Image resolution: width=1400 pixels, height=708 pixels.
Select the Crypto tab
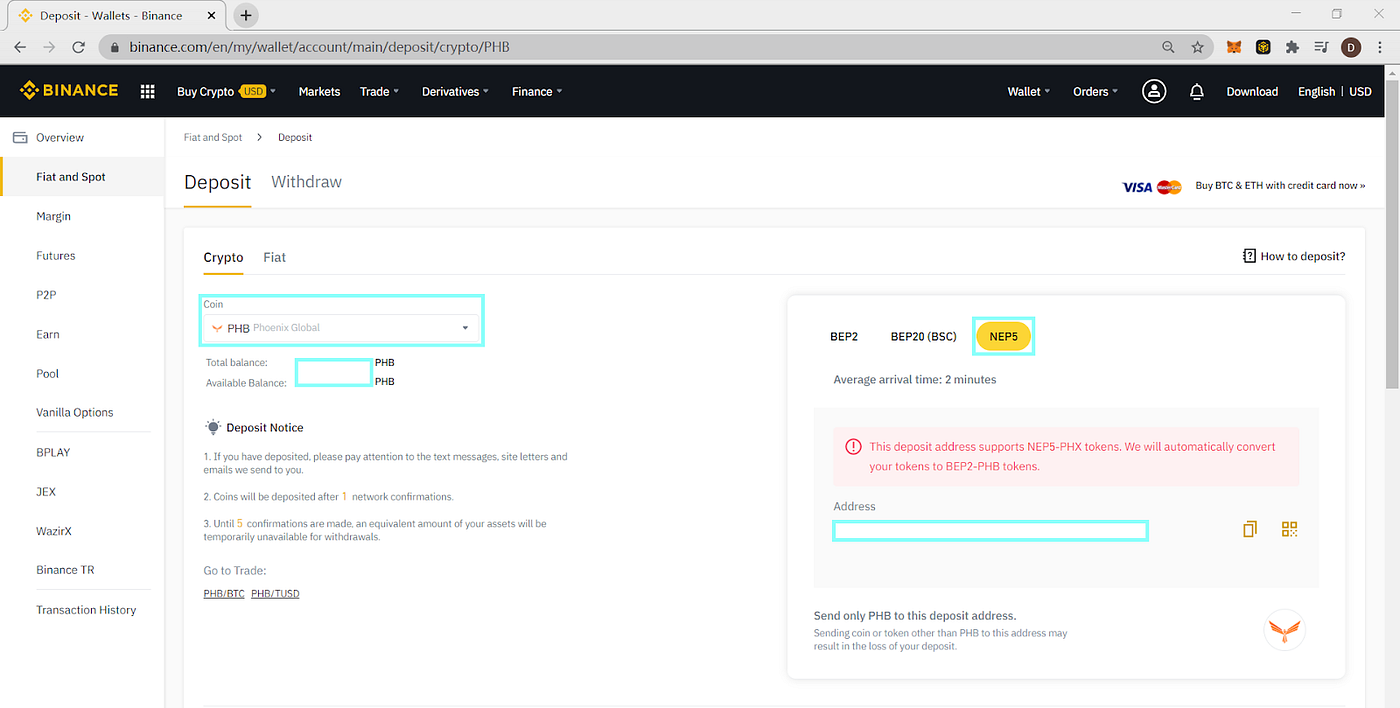click(x=223, y=257)
